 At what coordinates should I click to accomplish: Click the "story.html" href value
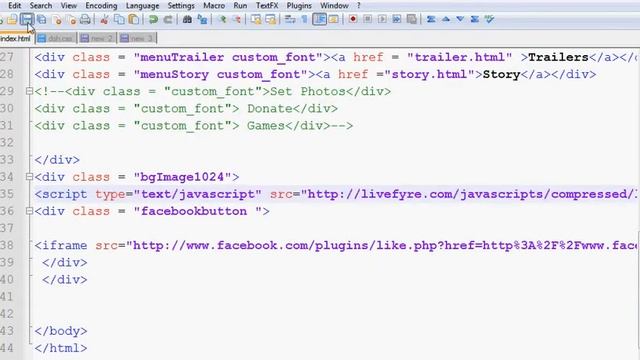click(429, 74)
